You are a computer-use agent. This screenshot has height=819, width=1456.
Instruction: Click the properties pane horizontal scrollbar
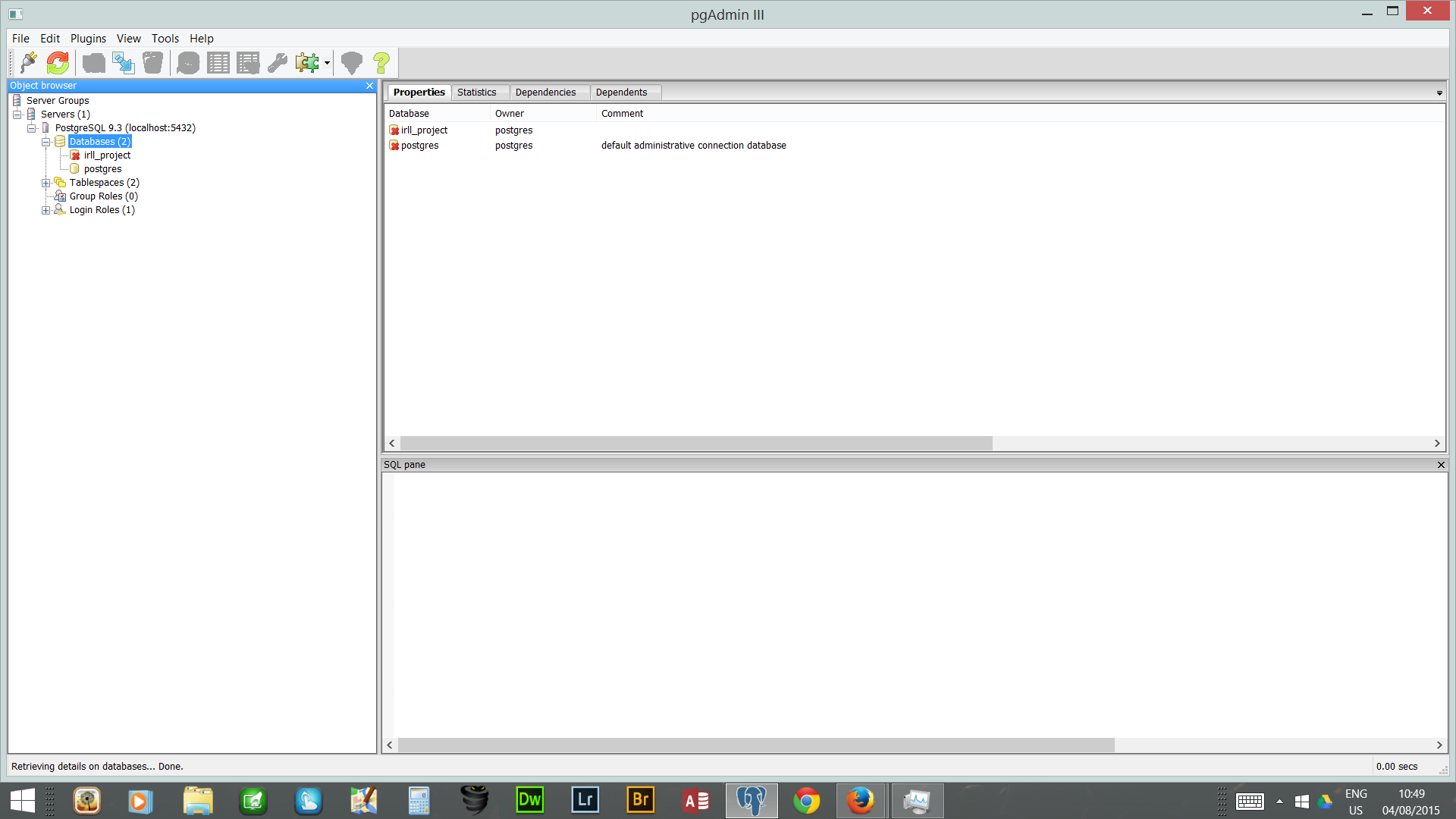tap(695, 444)
